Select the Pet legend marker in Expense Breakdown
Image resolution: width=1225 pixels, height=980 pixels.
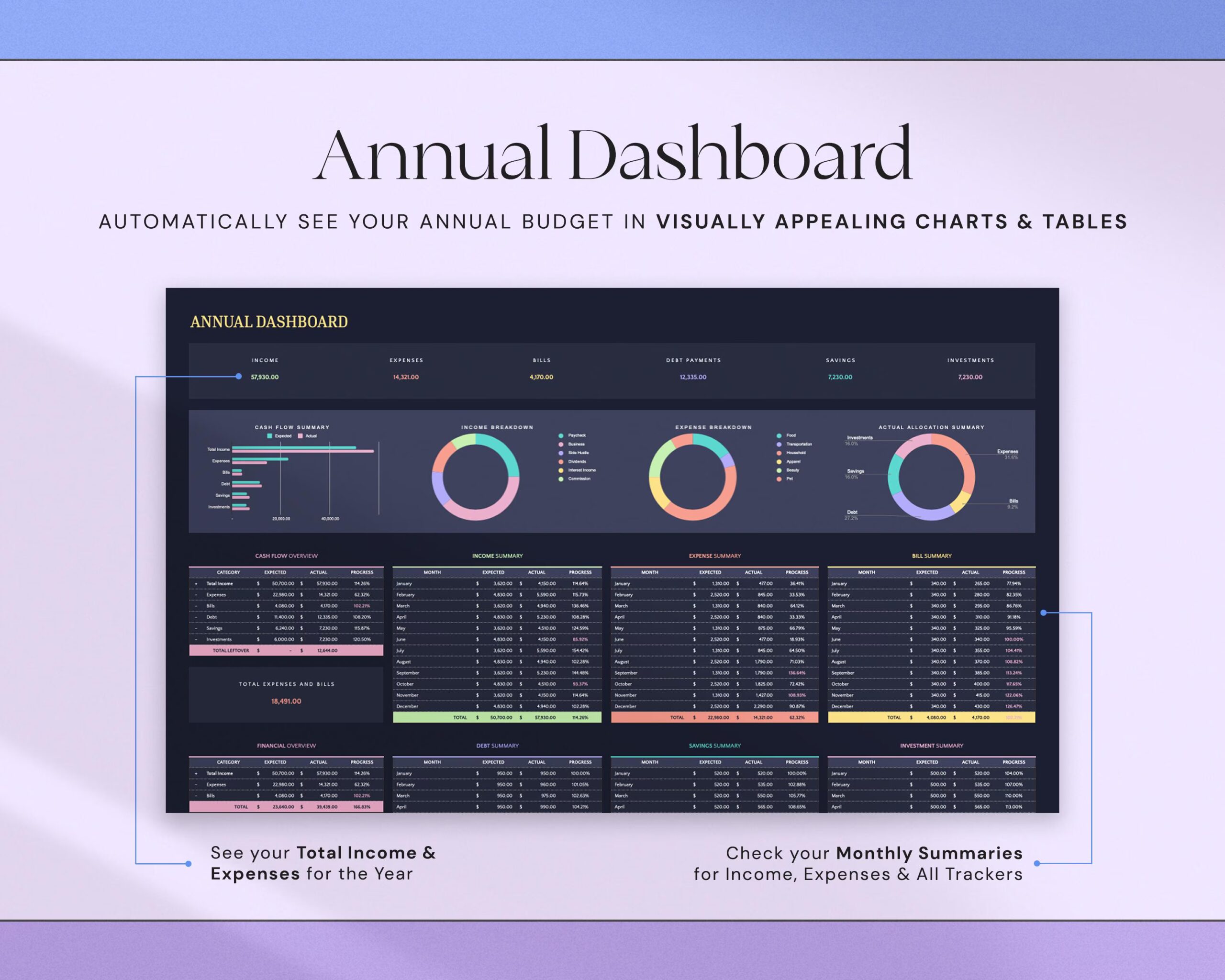[x=779, y=479]
